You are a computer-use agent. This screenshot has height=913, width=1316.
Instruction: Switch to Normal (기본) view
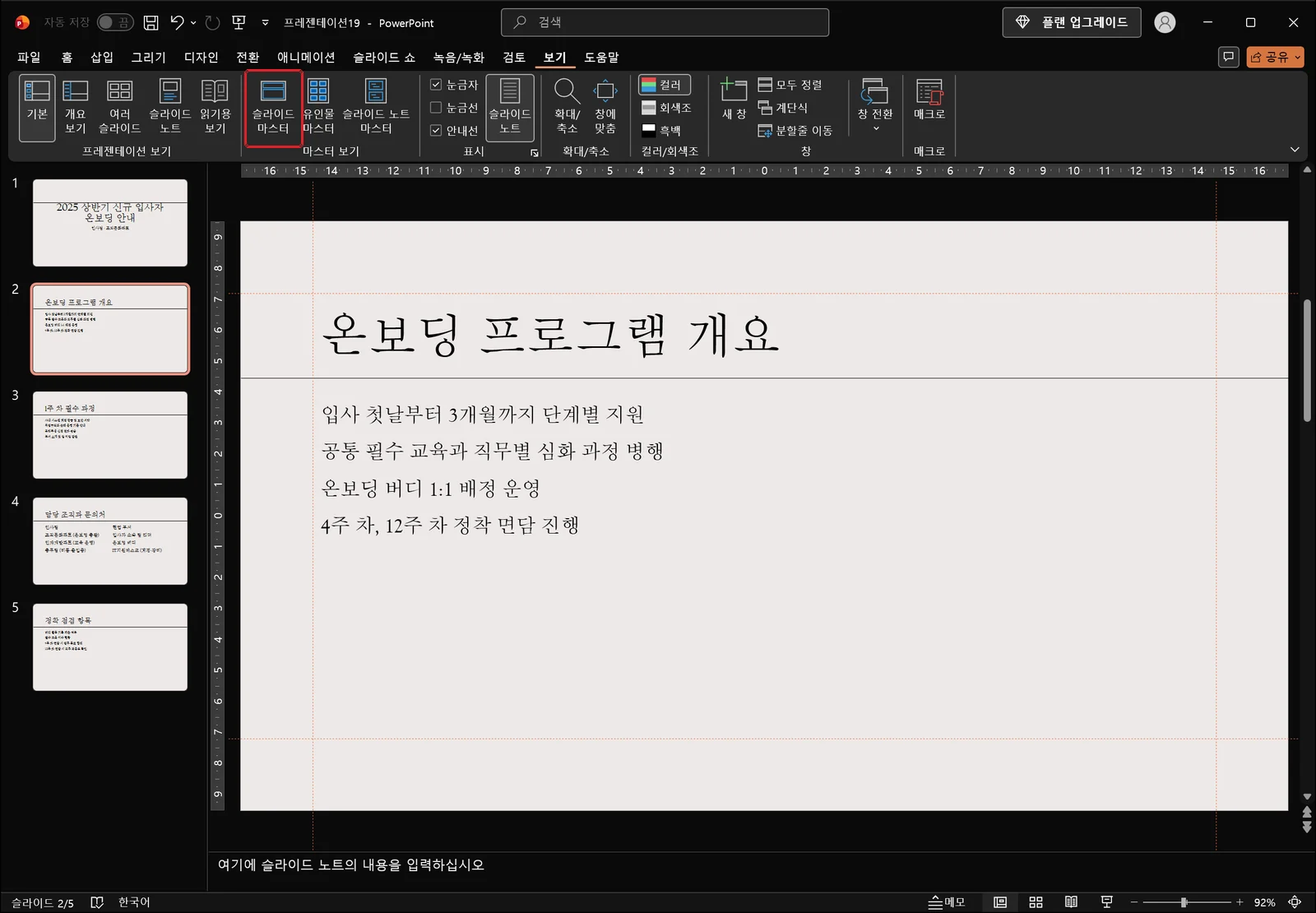tap(37, 108)
